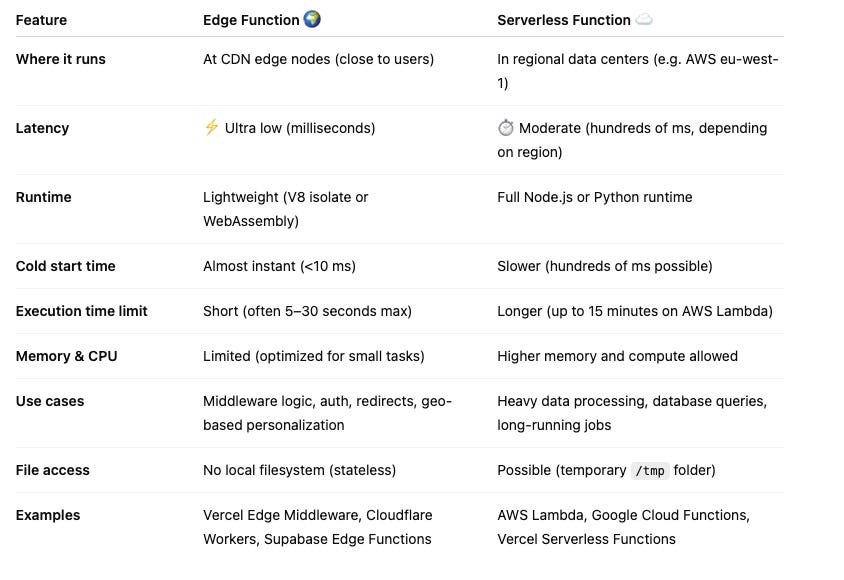This screenshot has width=844, height=580.
Task: Click the Serverless Function column header text
Action: [564, 20]
